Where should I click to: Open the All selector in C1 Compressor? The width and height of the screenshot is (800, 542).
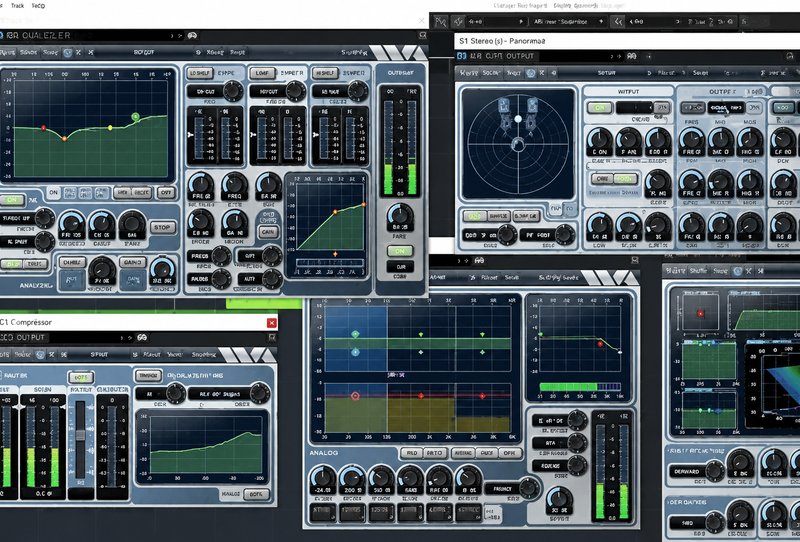pyautogui.click(x=152, y=394)
